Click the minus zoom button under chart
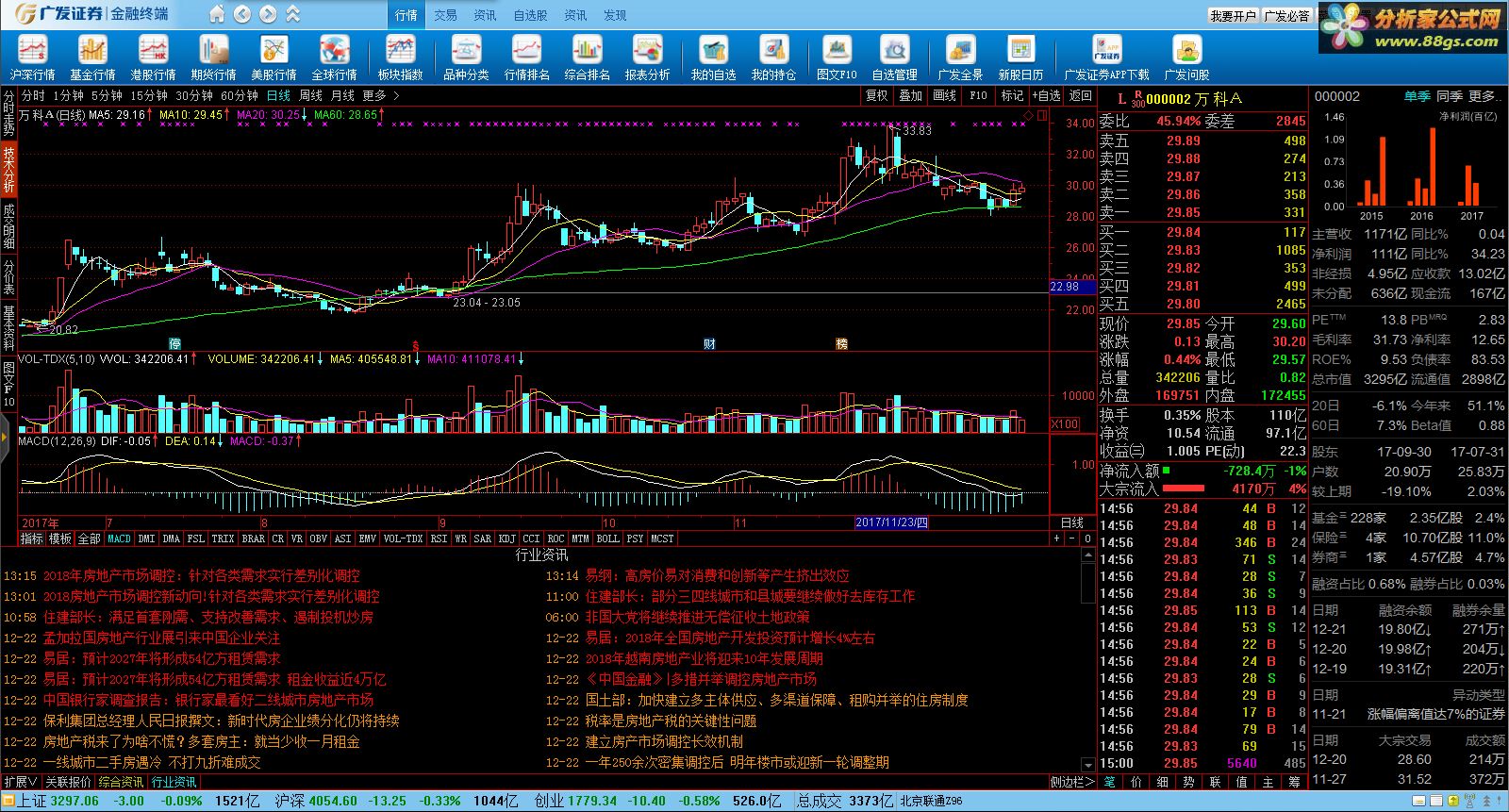The image size is (1509, 812). pos(1072,539)
